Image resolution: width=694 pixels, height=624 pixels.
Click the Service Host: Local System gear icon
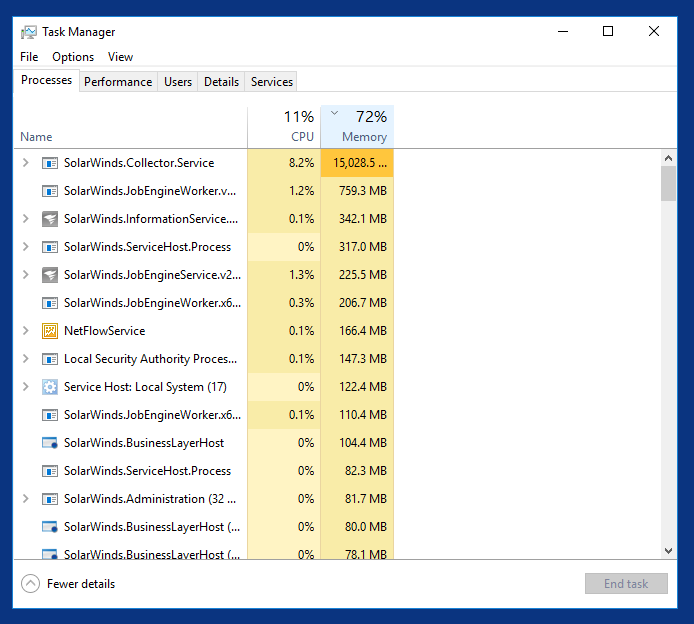pos(50,387)
